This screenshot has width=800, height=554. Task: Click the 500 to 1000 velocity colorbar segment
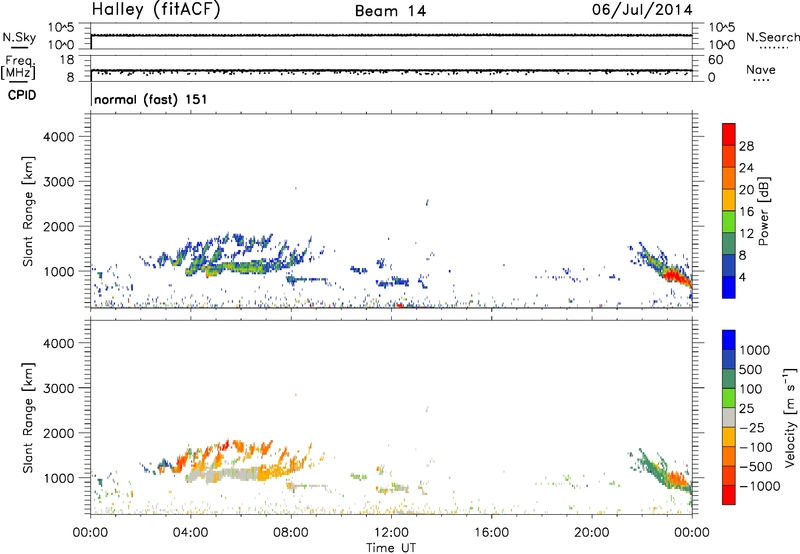729,360
